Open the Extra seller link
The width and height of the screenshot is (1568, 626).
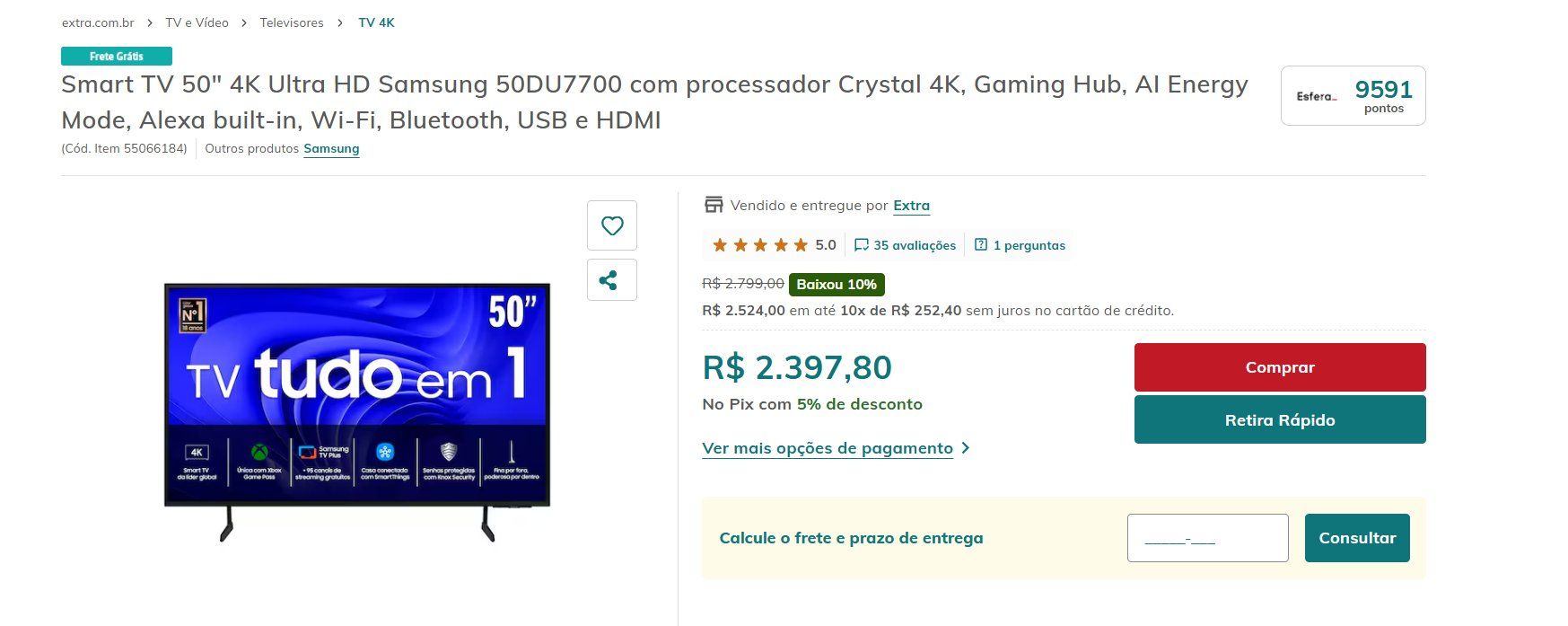point(911,206)
